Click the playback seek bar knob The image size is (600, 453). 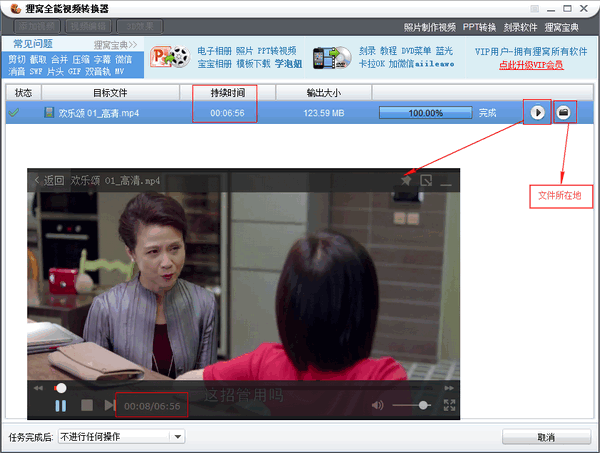(61, 388)
